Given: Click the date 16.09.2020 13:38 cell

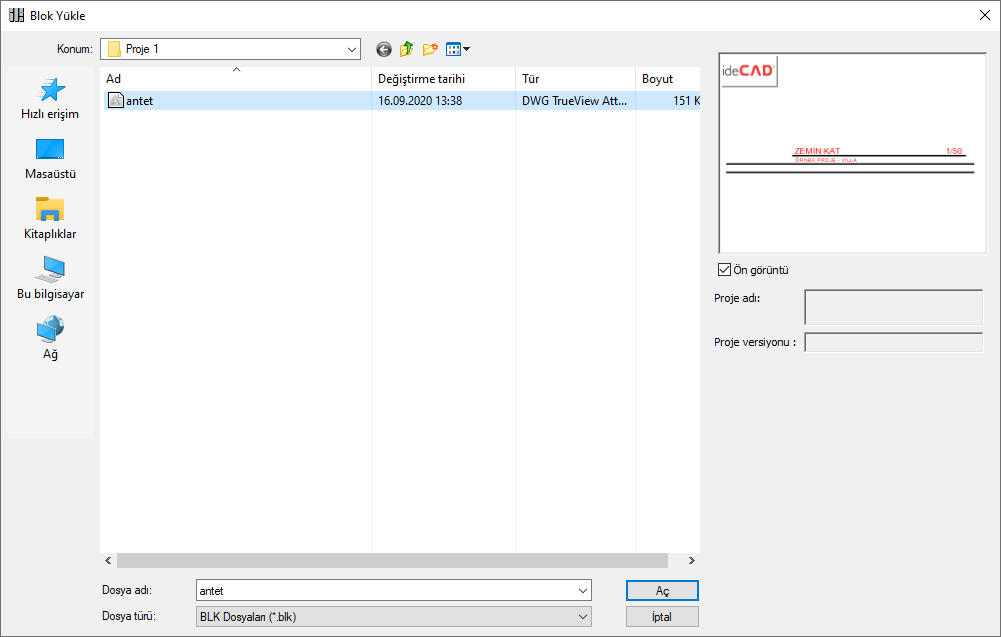Looking at the screenshot, I should (x=420, y=100).
